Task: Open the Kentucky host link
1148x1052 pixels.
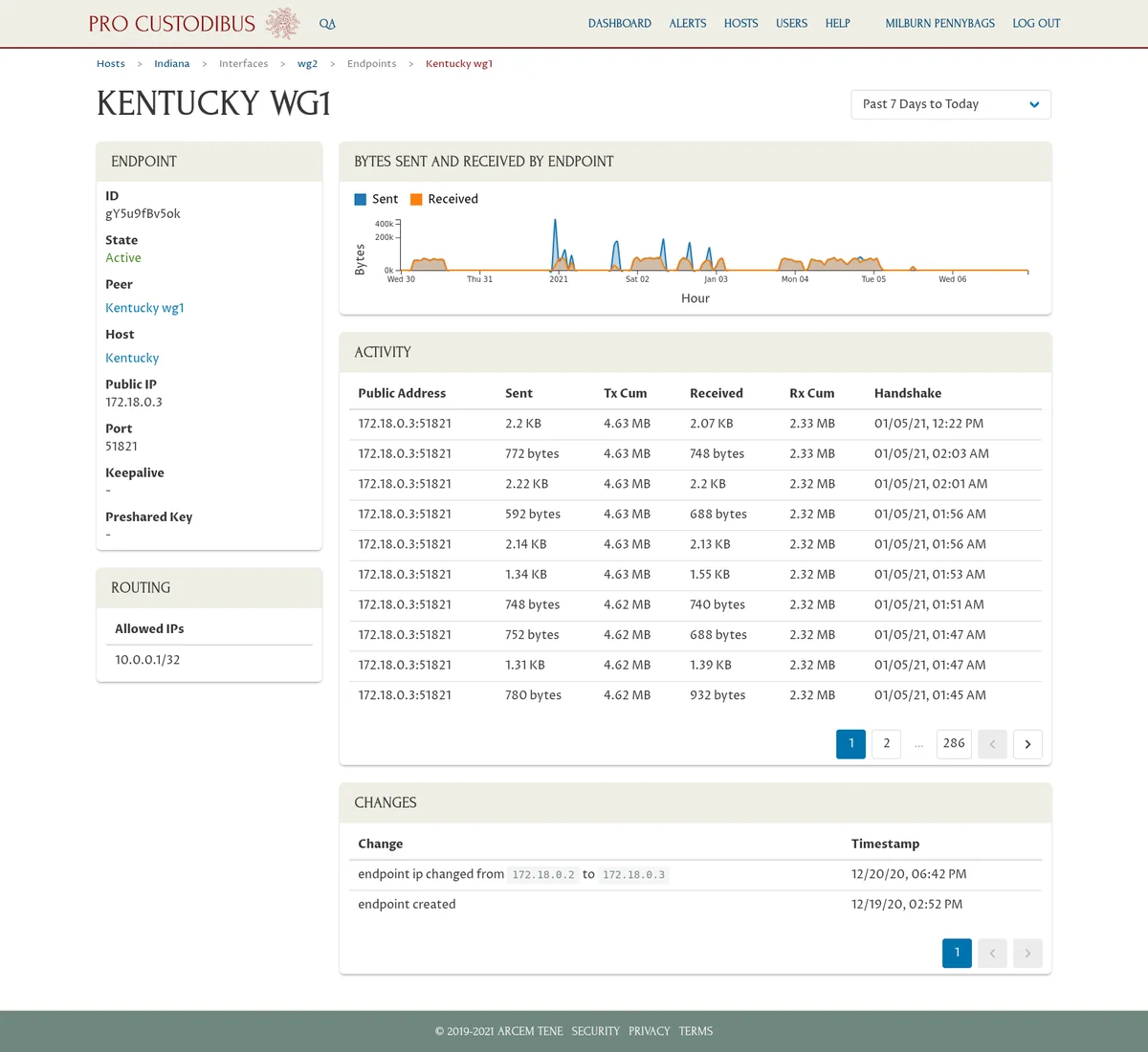Action: [x=132, y=358]
